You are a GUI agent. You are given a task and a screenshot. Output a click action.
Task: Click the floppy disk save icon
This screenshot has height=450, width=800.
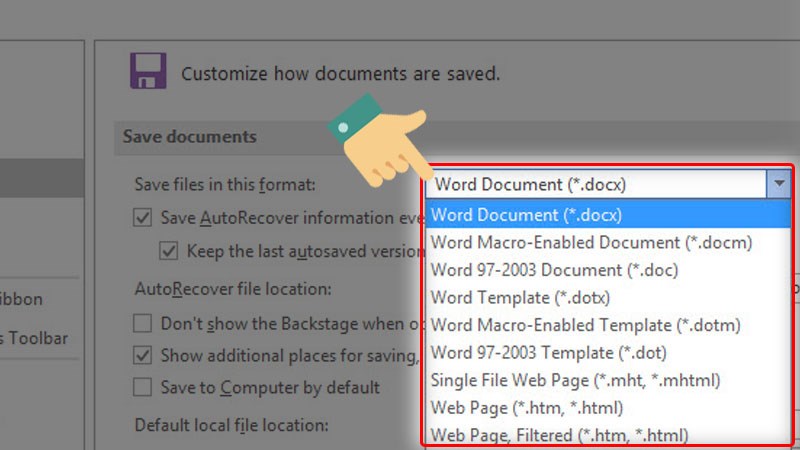click(x=148, y=72)
